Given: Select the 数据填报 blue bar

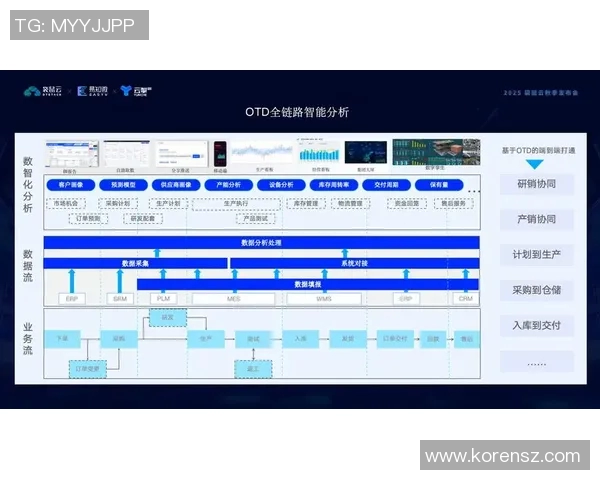Looking at the screenshot, I should click(x=308, y=284).
